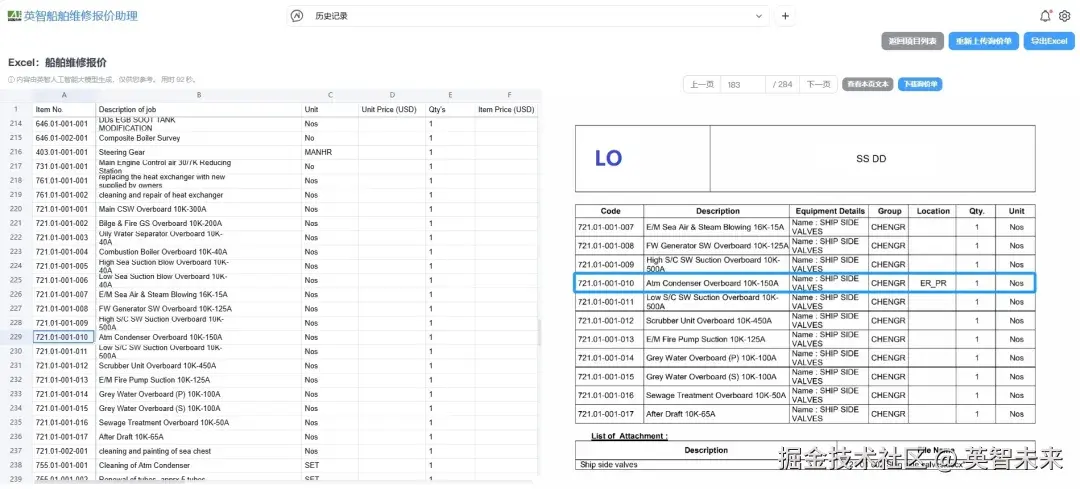Select row header 214 in spreadsheet
The width and height of the screenshot is (1080, 489).
[x=16, y=124]
